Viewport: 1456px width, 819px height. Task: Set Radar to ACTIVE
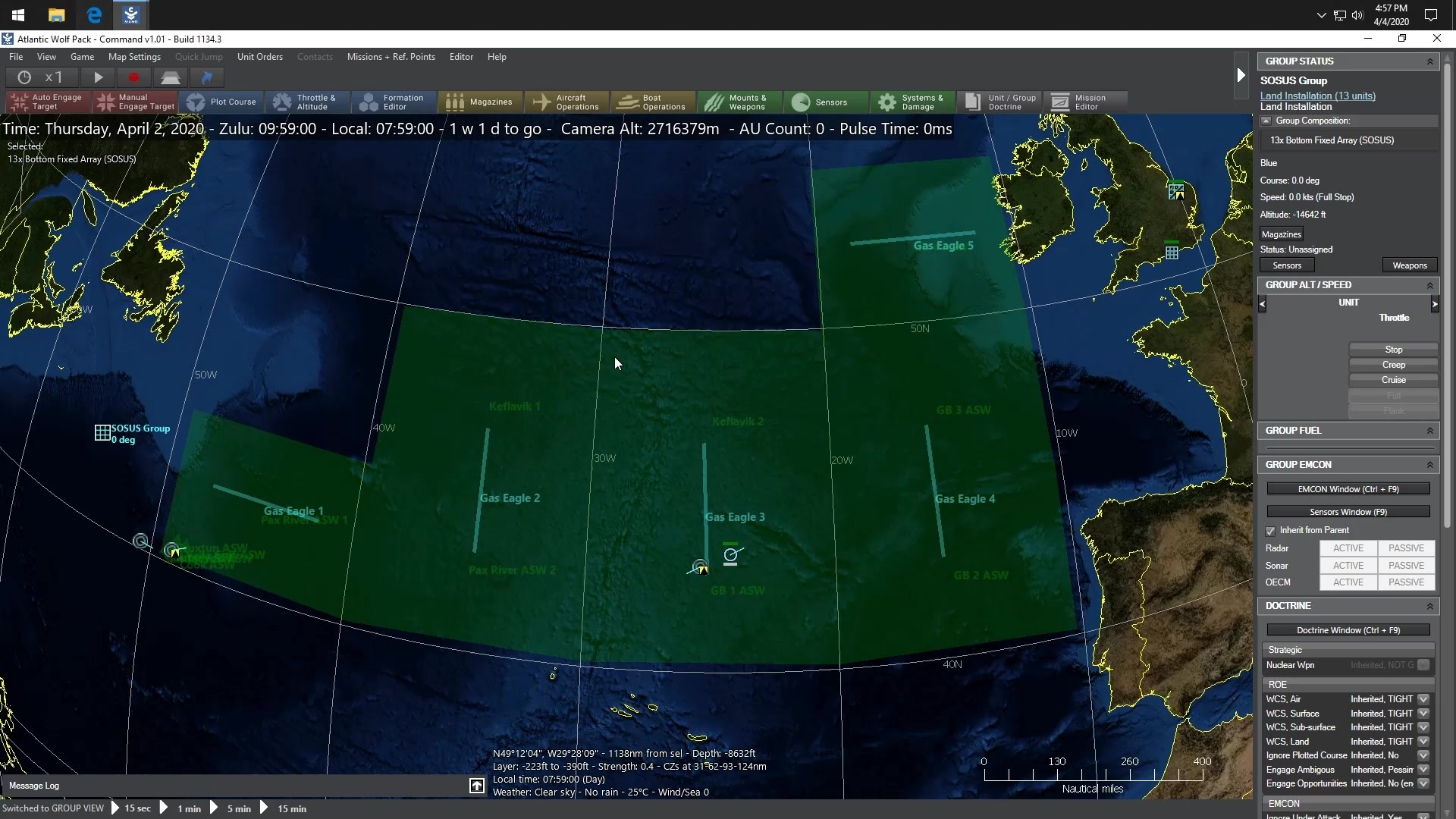point(1348,548)
